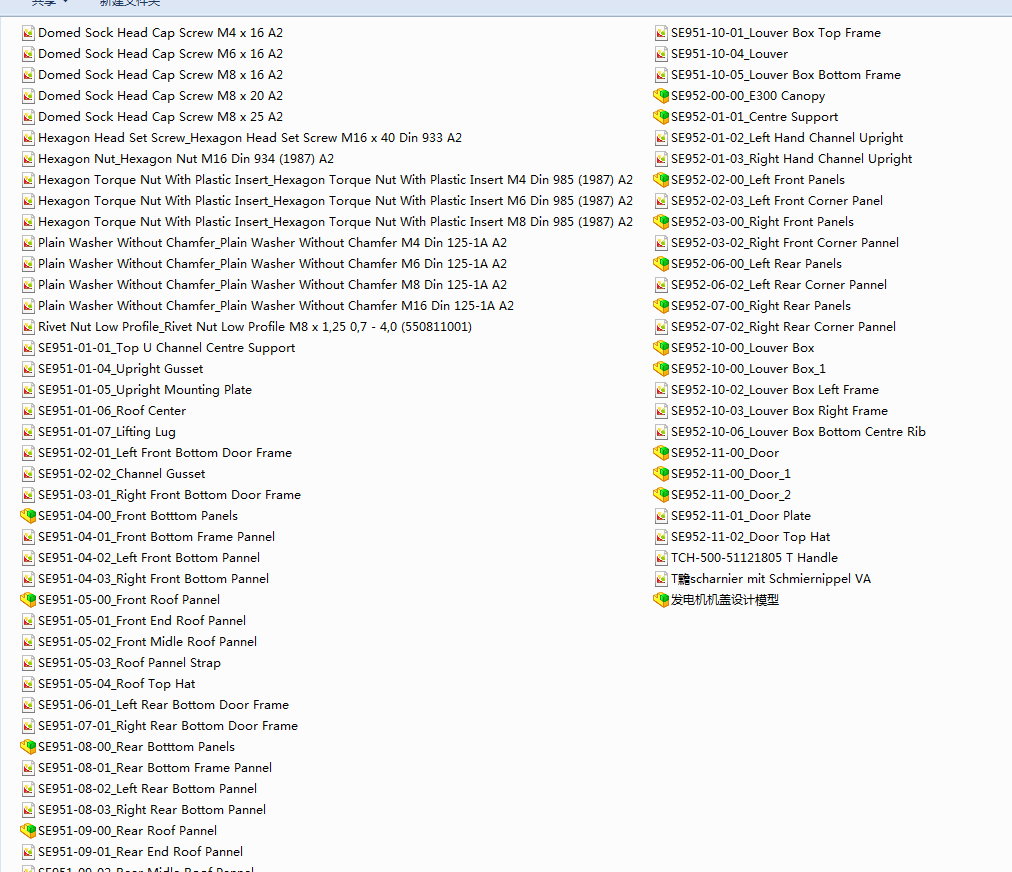Viewport: 1012px width, 872px height.
Task: Click the assembly icon of SE952-11-00_Door_1
Action: [x=661, y=474]
